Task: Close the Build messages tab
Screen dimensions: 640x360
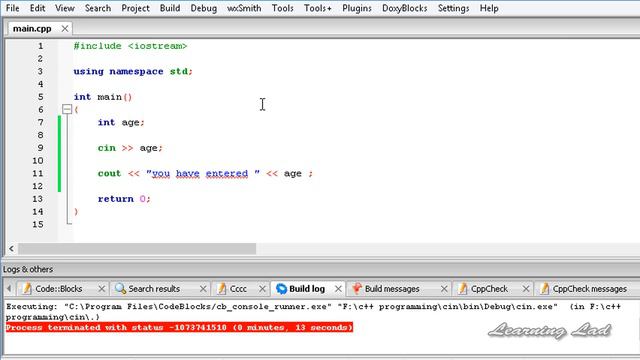Action: pyautogui.click(x=444, y=289)
